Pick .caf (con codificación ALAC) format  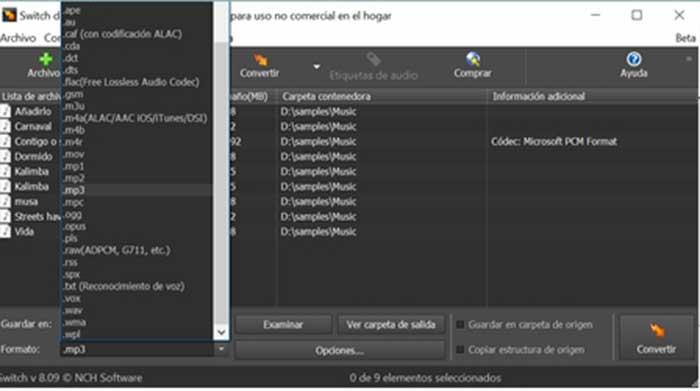coord(137,34)
